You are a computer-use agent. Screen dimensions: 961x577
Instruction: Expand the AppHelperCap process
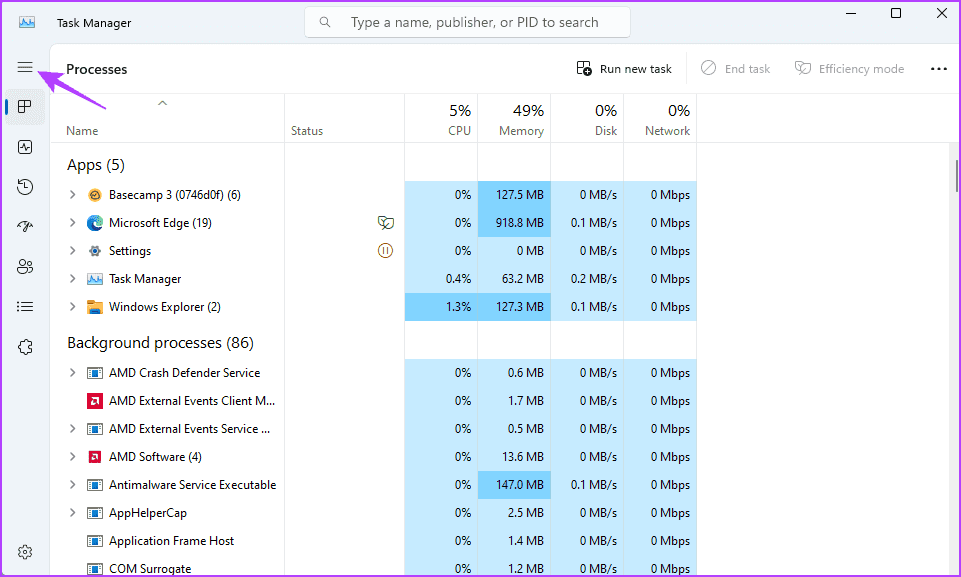72,513
